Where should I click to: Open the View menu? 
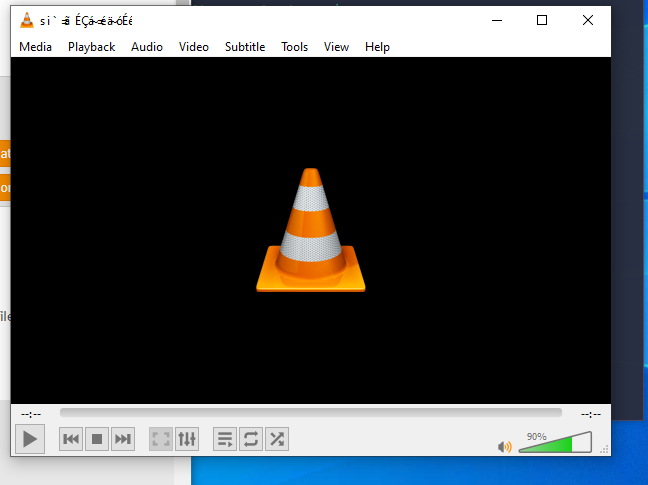pos(336,47)
